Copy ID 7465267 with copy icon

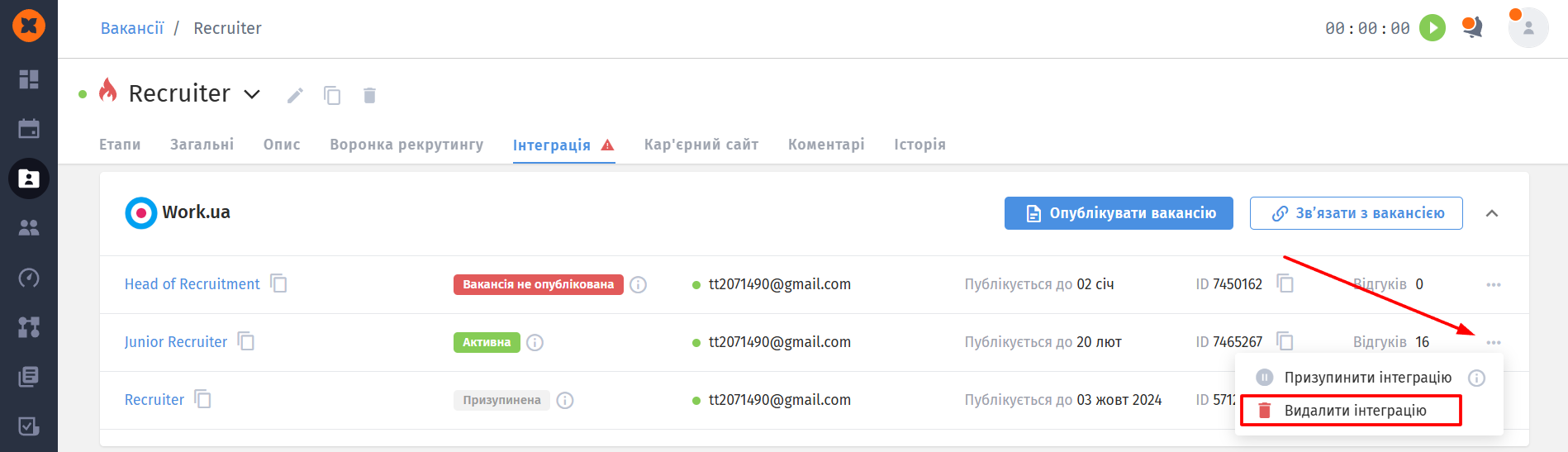point(1285,341)
